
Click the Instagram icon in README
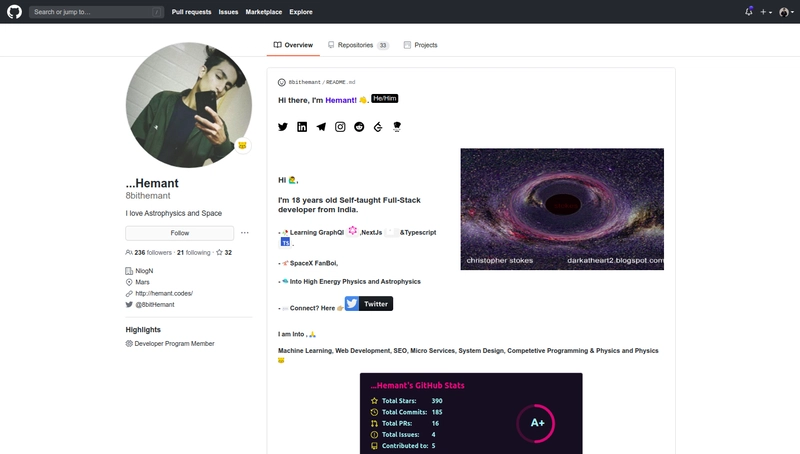point(340,127)
